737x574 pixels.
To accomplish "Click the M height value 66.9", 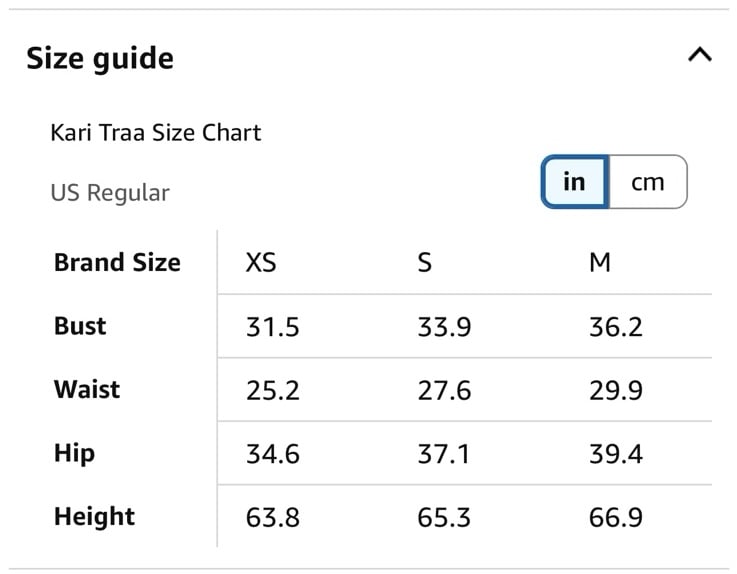I will pyautogui.click(x=616, y=518).
